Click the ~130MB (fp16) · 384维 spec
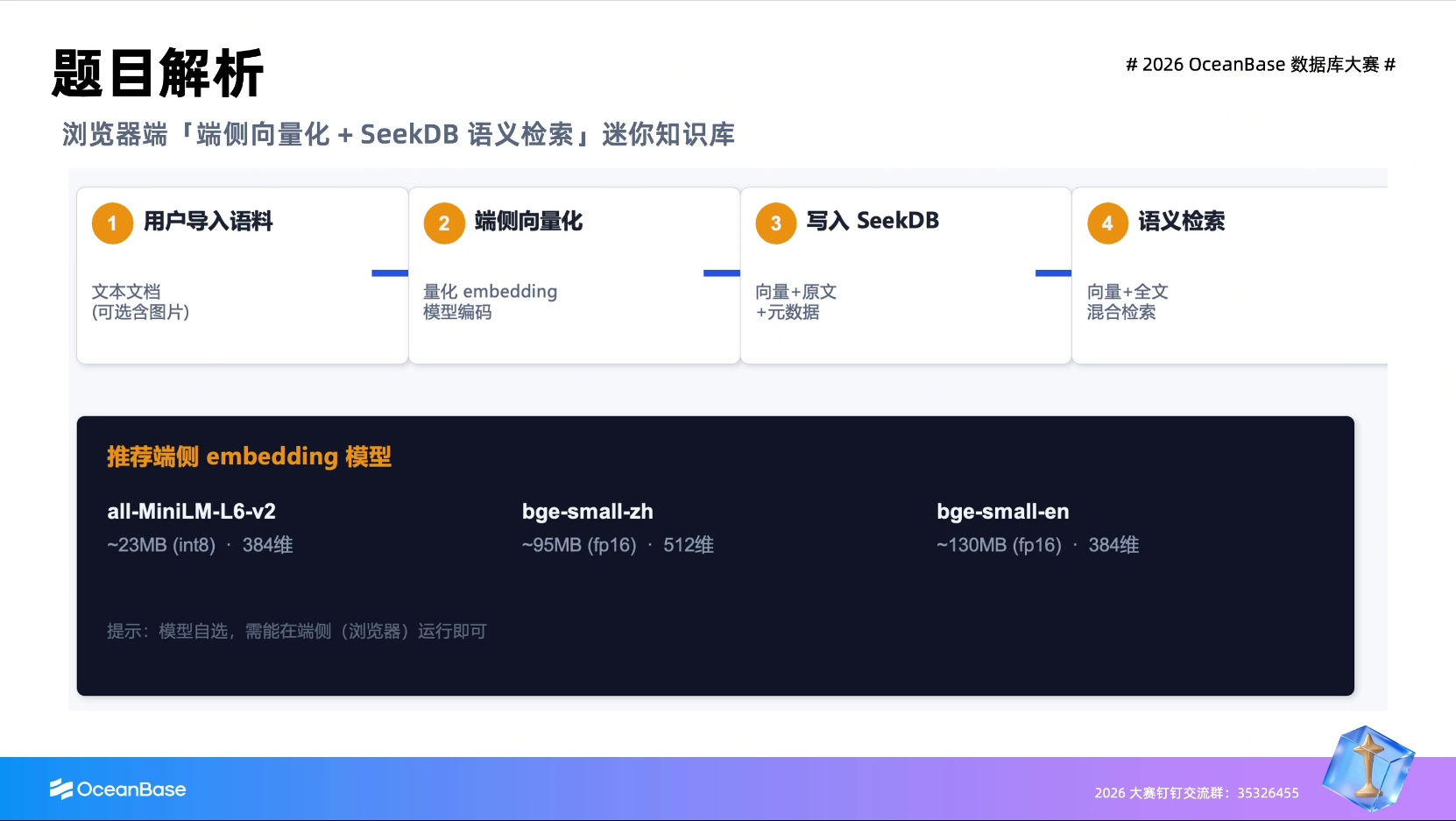Image resolution: width=1456 pixels, height=821 pixels. coord(1037,545)
